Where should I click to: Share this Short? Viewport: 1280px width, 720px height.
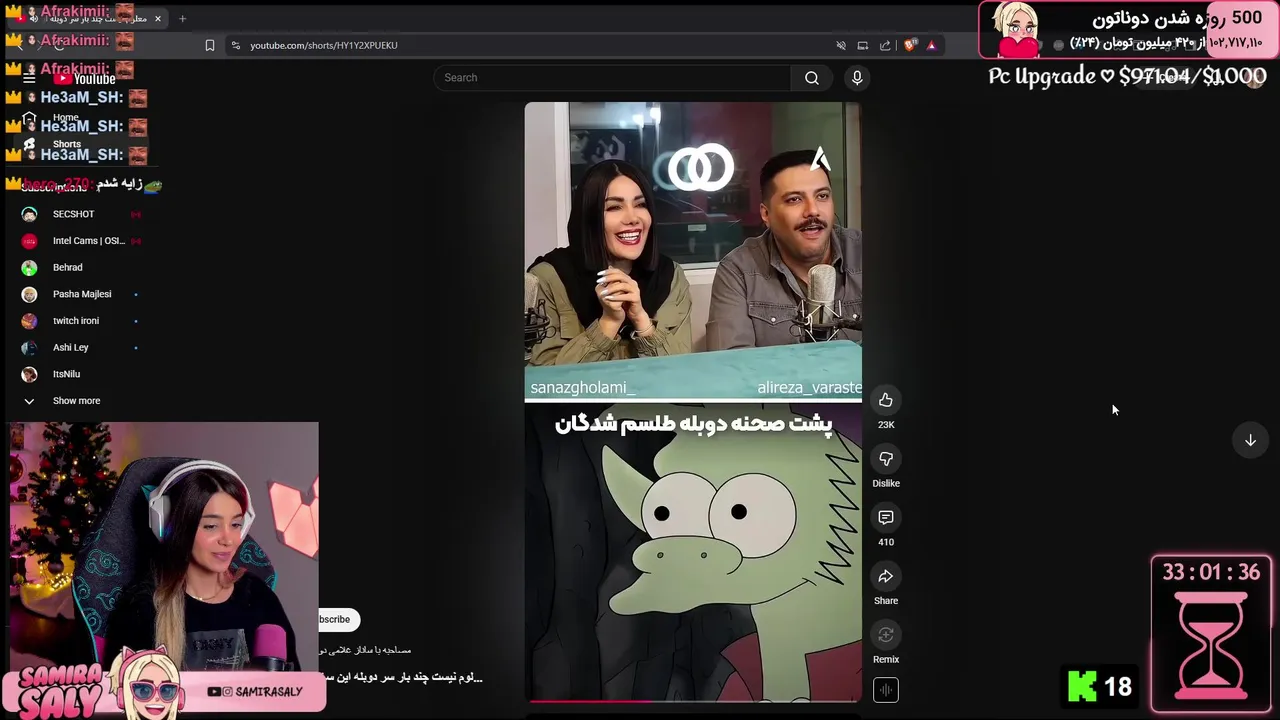886,576
